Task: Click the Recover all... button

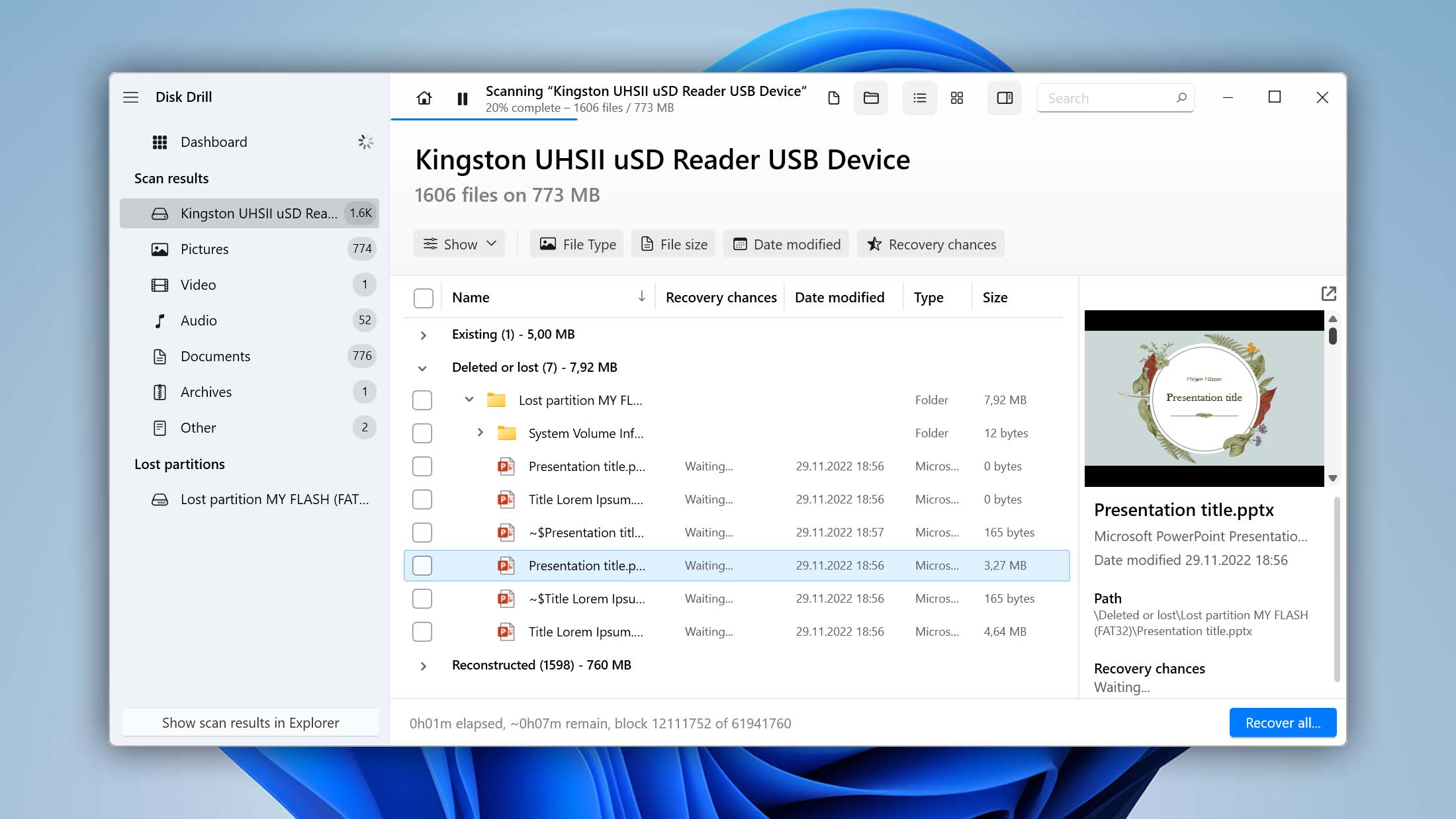Action: [x=1283, y=722]
